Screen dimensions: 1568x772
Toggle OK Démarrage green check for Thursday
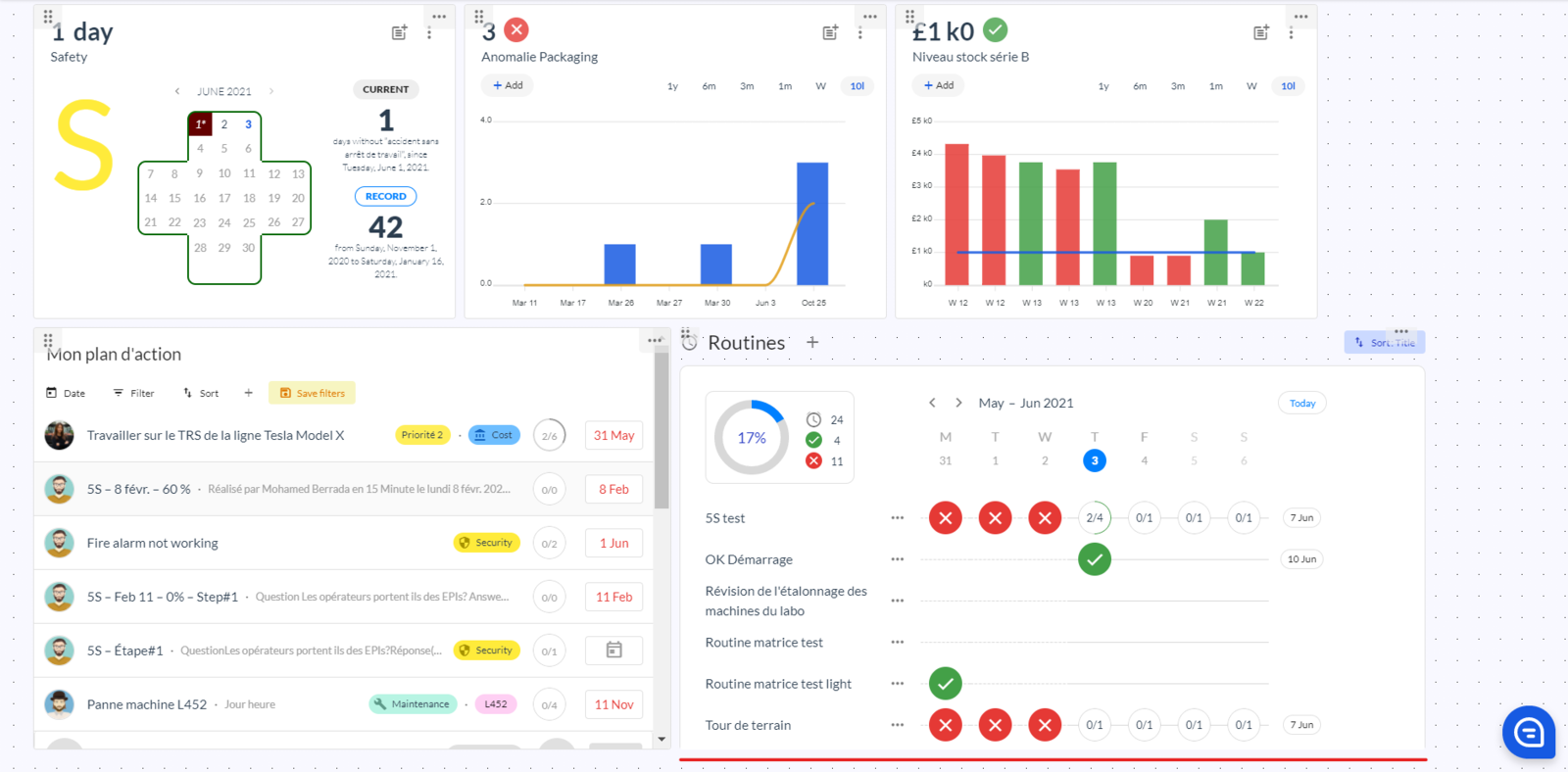point(1095,559)
